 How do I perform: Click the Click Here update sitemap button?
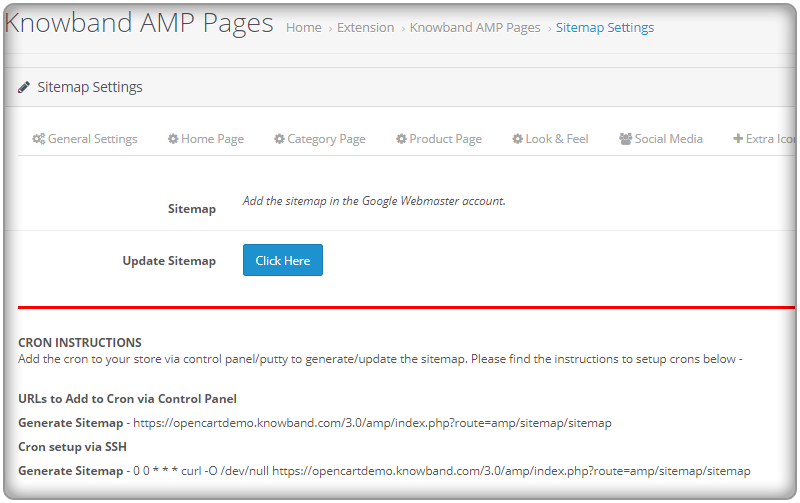click(x=283, y=260)
